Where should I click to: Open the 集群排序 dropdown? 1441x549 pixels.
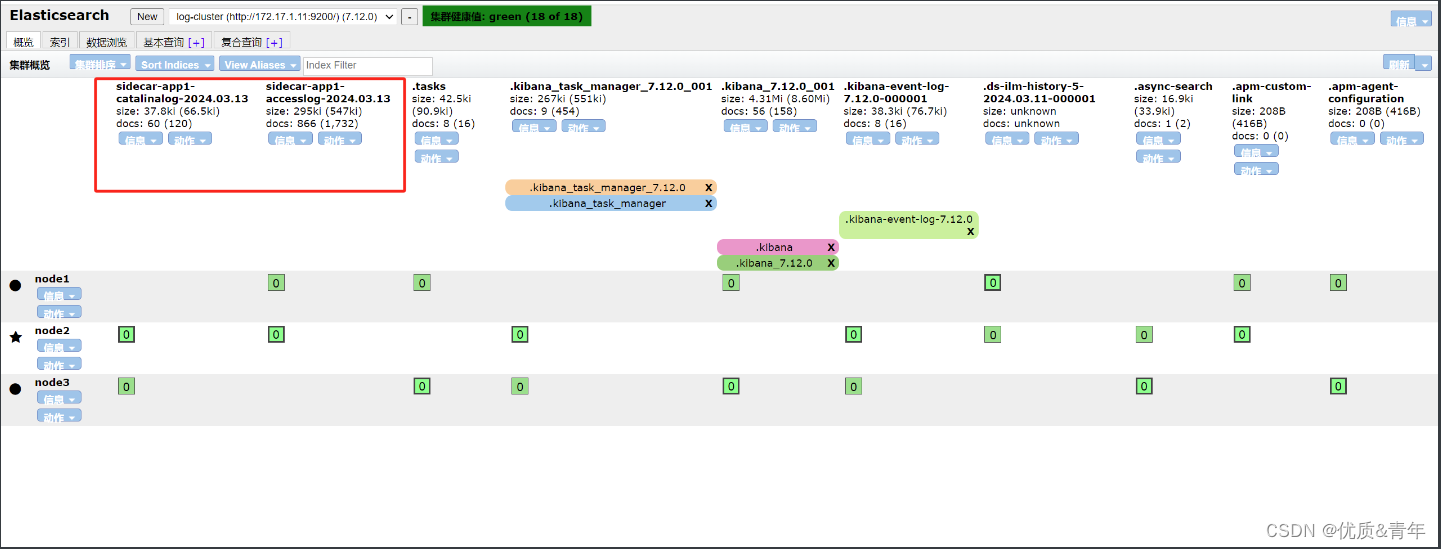[x=100, y=64]
